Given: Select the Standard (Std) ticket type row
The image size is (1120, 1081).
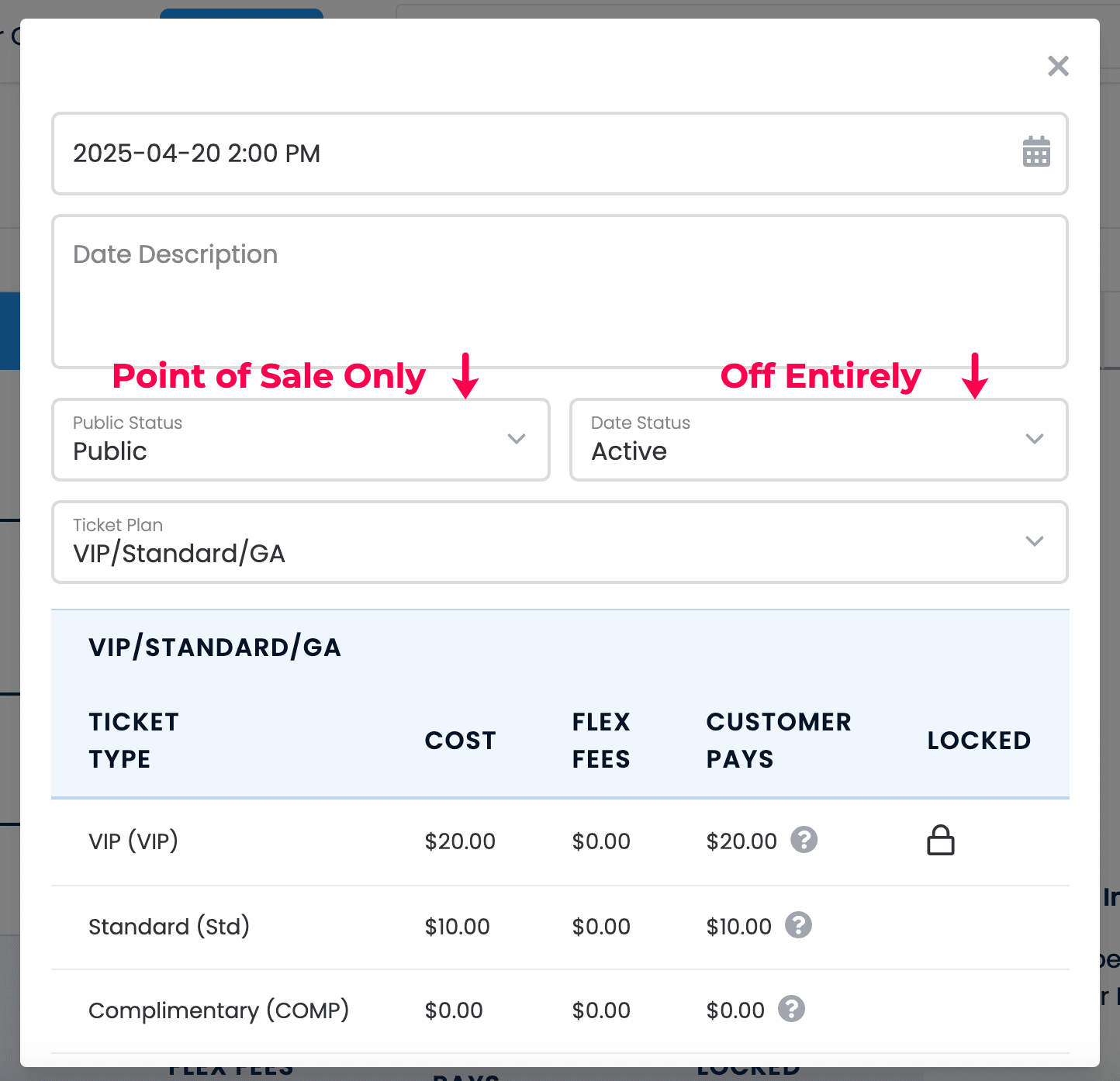Looking at the screenshot, I should pos(560,927).
